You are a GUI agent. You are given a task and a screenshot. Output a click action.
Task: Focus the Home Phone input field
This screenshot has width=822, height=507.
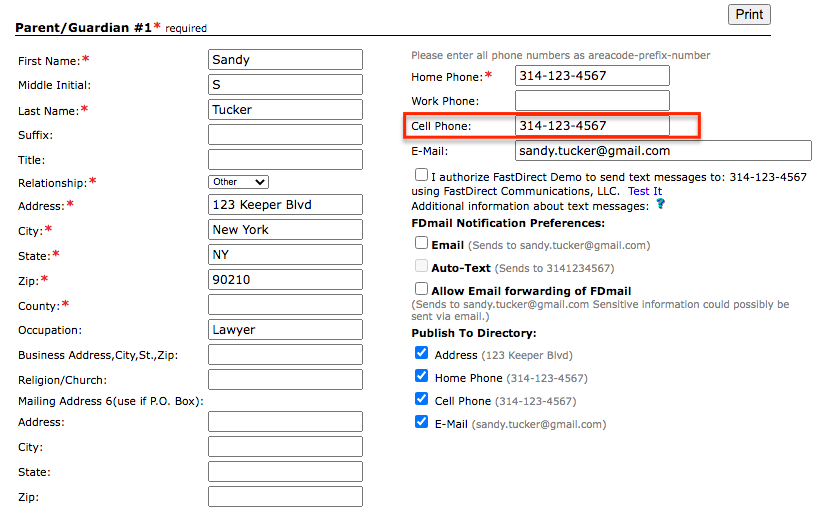coord(592,76)
